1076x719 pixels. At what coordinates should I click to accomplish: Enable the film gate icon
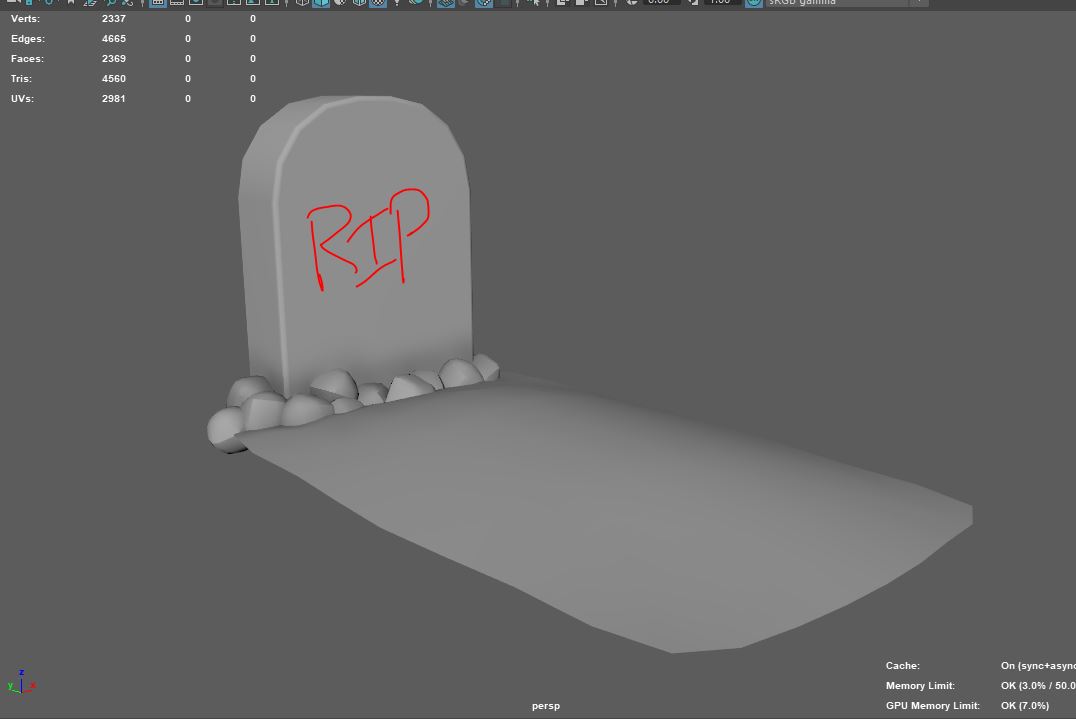[177, 3]
